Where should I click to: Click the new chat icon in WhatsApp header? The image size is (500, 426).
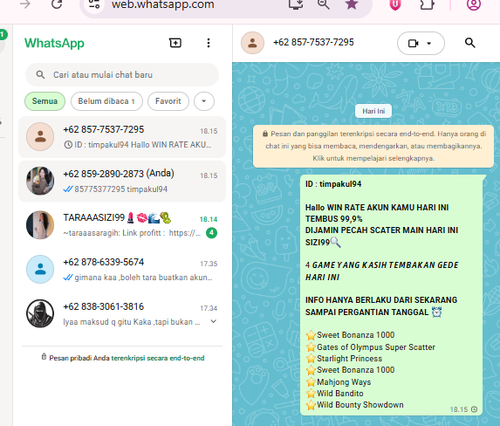(175, 43)
